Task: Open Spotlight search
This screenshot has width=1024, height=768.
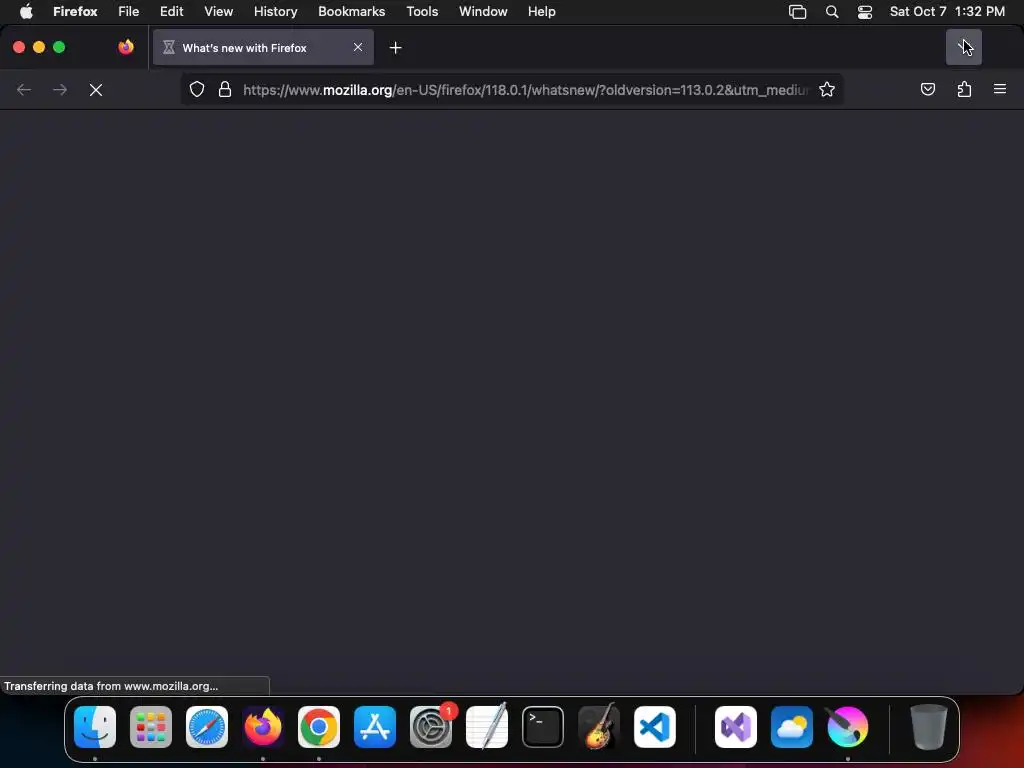Action: pyautogui.click(x=832, y=12)
